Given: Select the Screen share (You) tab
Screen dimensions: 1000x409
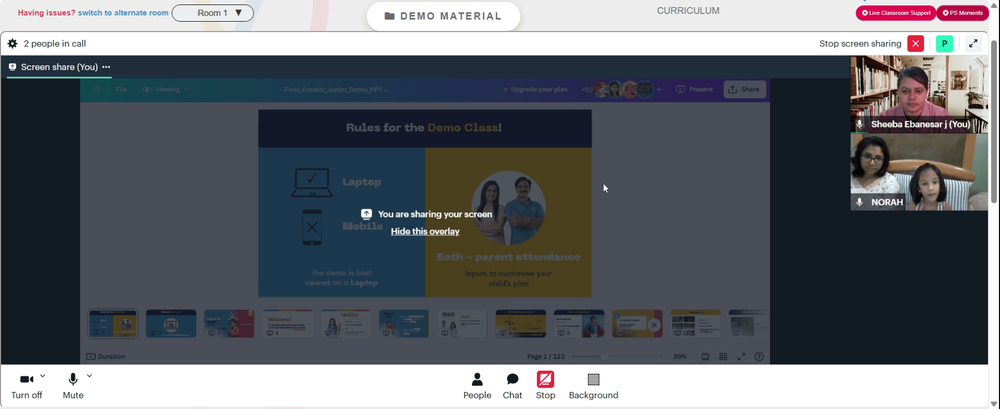Looking at the screenshot, I should click(x=59, y=67).
